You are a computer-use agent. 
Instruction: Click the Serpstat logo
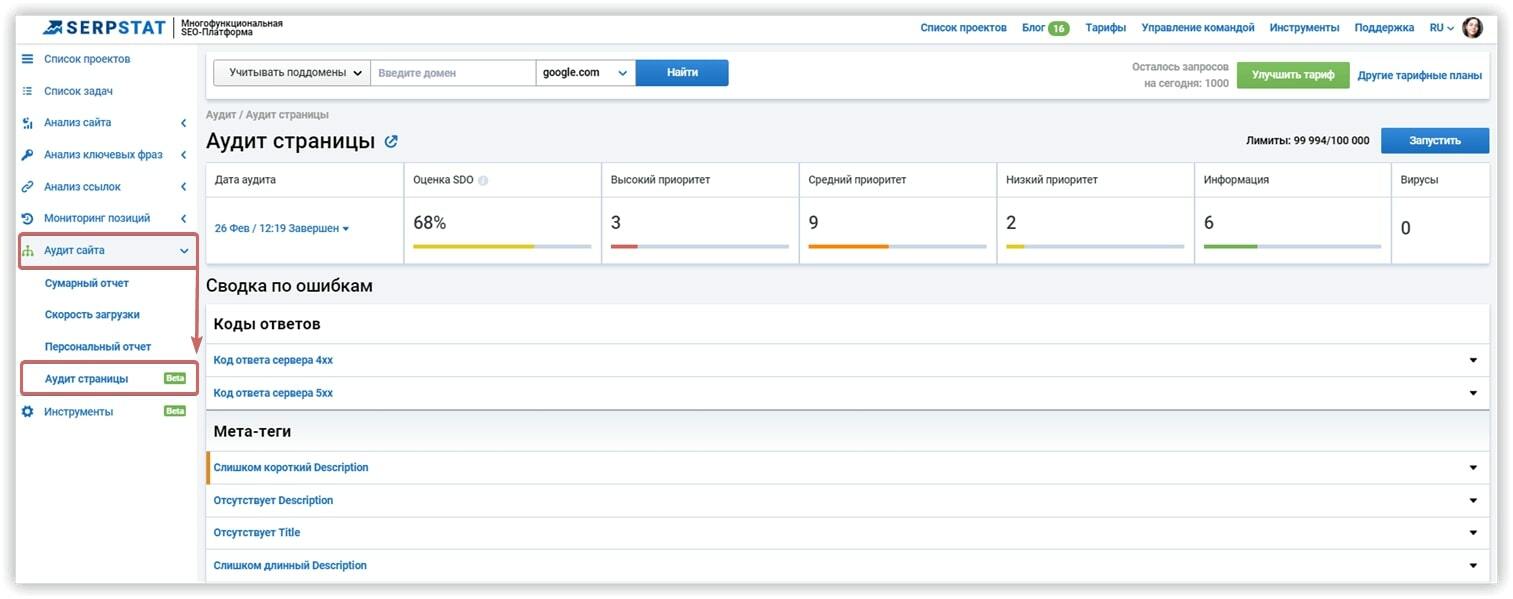click(x=104, y=27)
